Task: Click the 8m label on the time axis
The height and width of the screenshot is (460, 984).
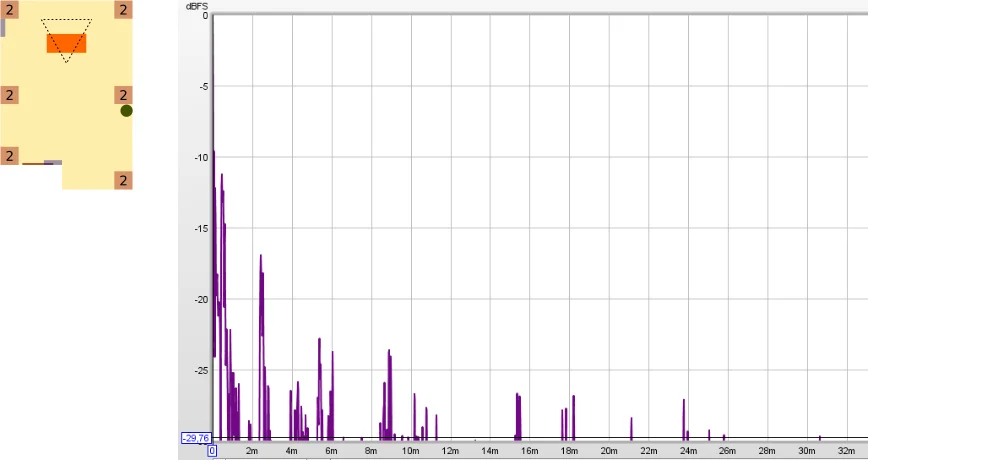Action: pos(371,451)
